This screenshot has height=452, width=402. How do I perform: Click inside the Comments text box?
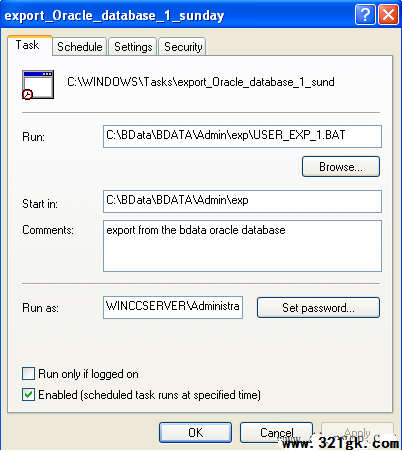[x=242, y=246]
